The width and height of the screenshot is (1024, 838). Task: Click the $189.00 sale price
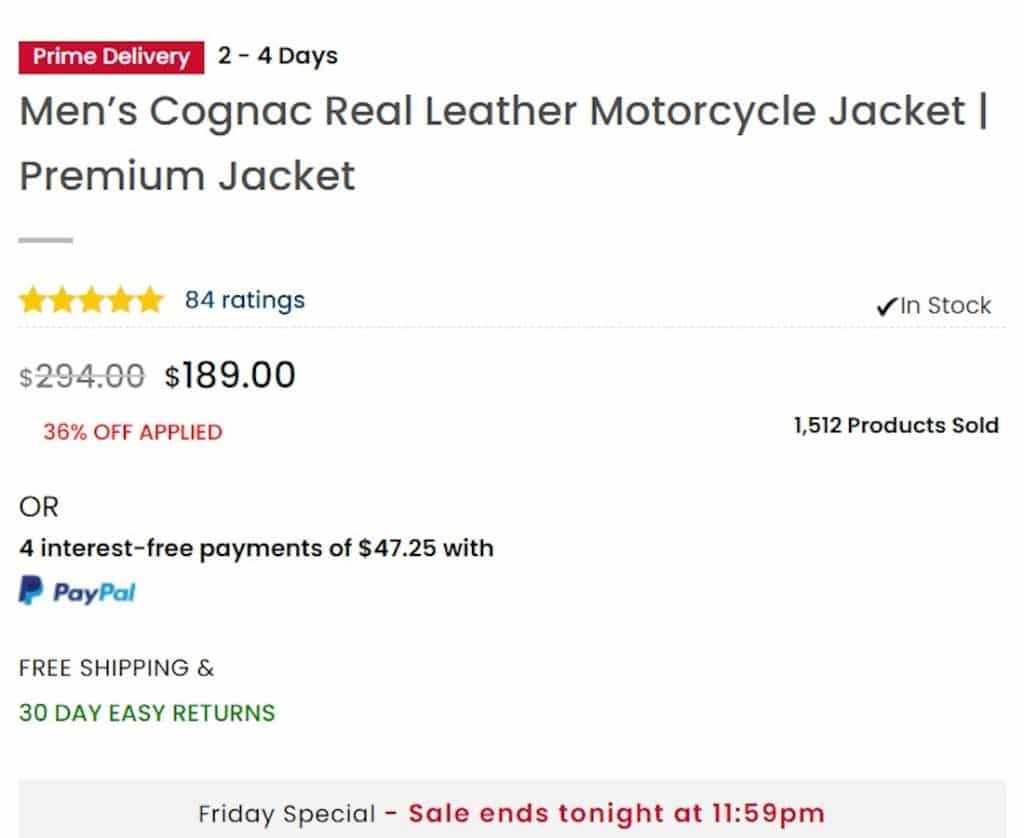point(230,376)
